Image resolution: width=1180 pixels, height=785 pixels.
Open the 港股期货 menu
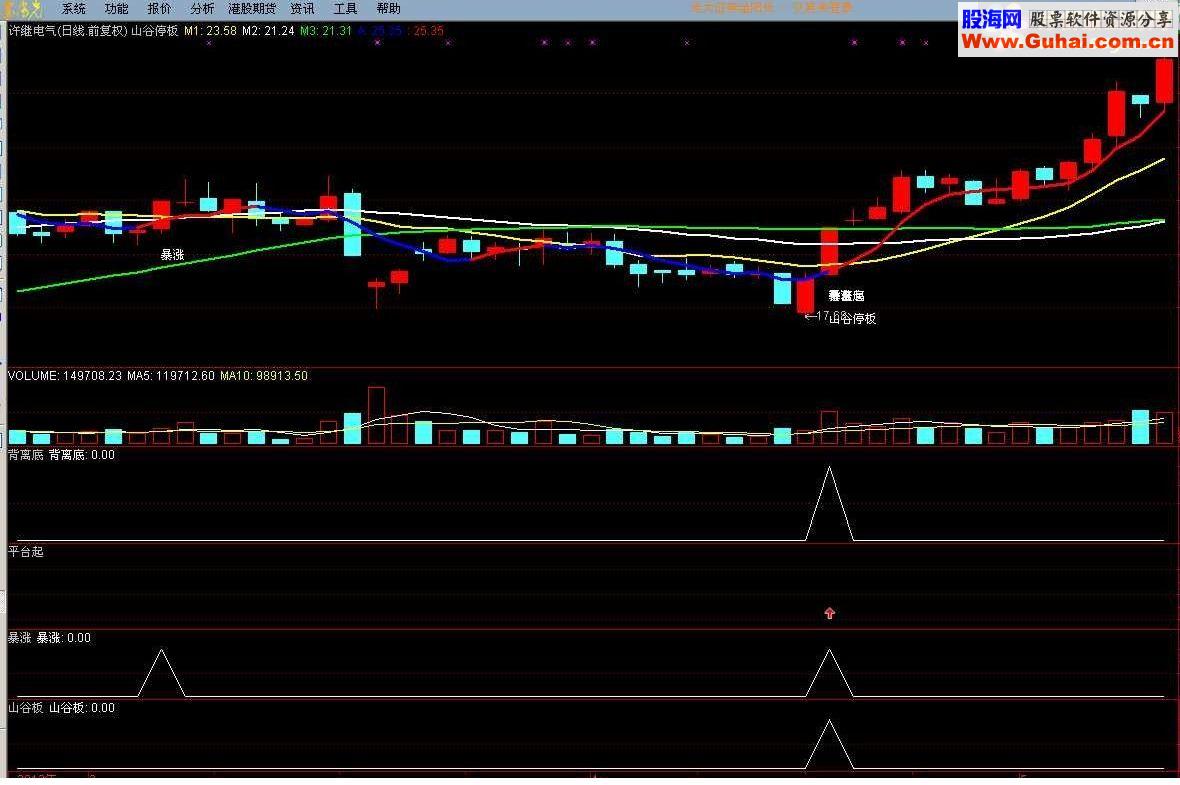pos(252,9)
